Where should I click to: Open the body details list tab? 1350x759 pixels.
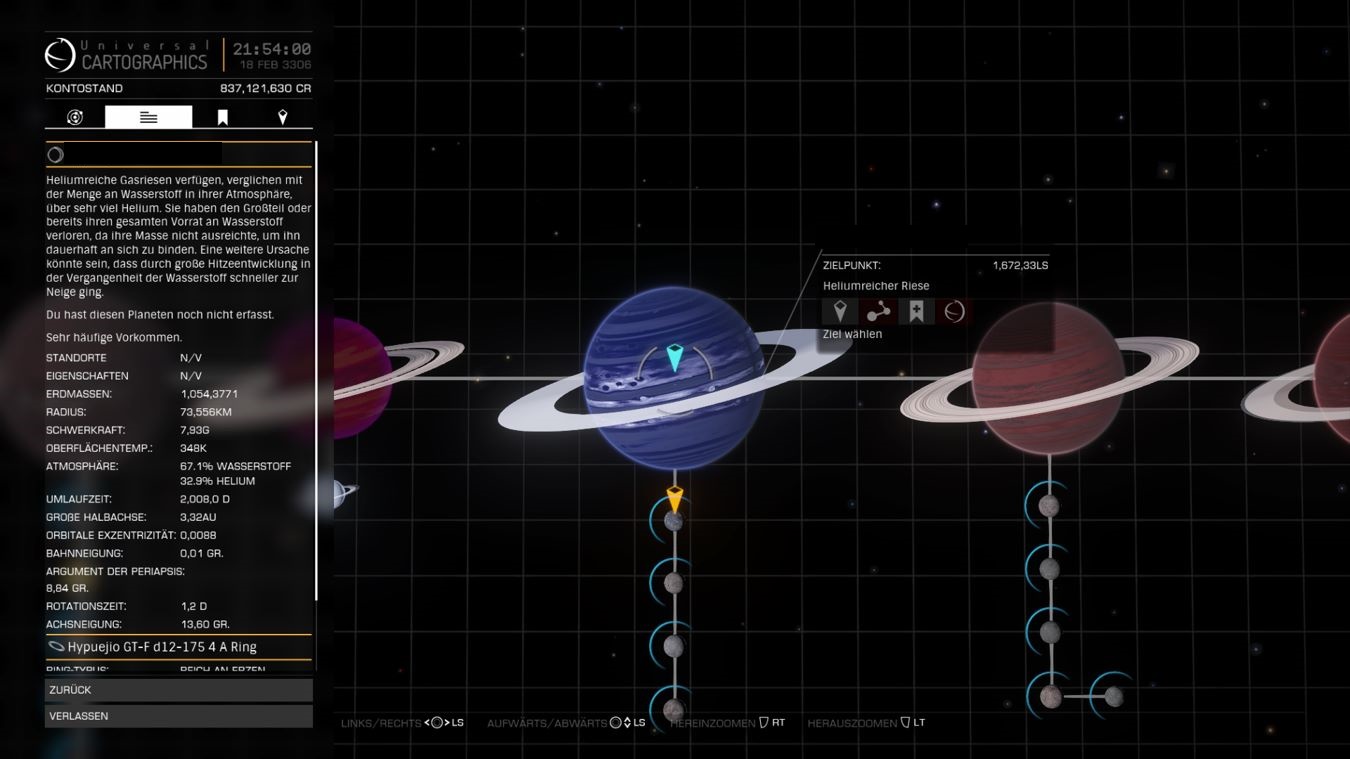pyautogui.click(x=148, y=117)
